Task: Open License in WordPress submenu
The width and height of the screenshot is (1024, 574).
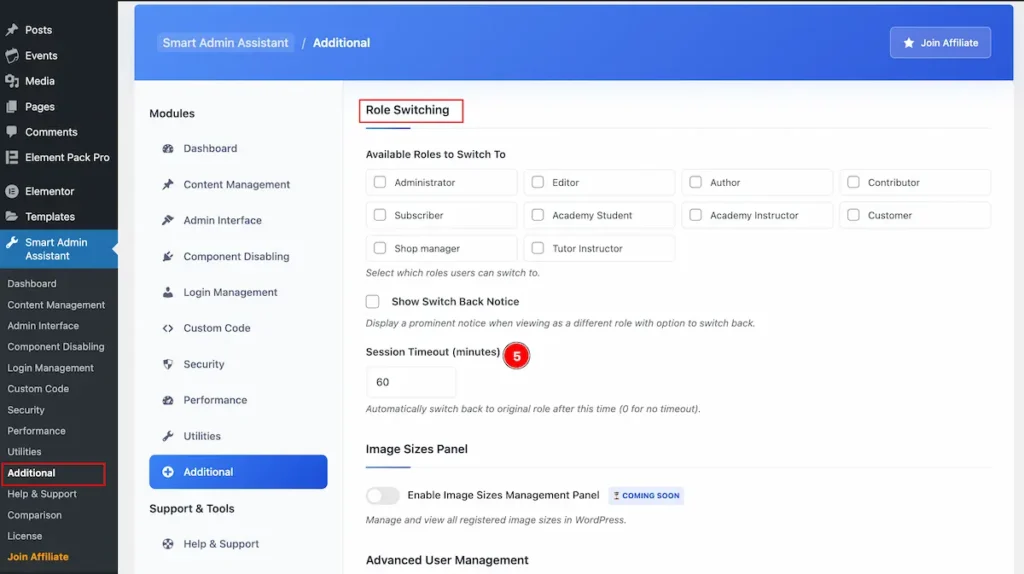Action: (25, 535)
